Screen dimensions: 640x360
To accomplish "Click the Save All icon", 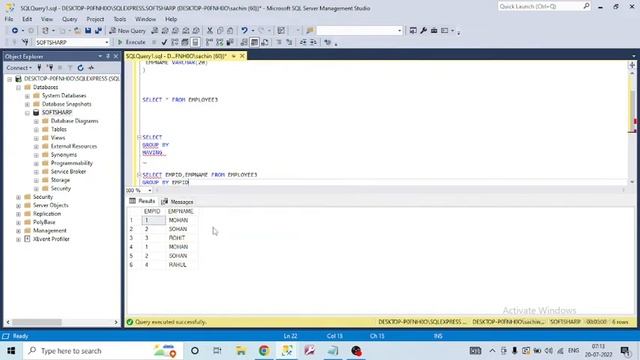I will tap(98, 31).
